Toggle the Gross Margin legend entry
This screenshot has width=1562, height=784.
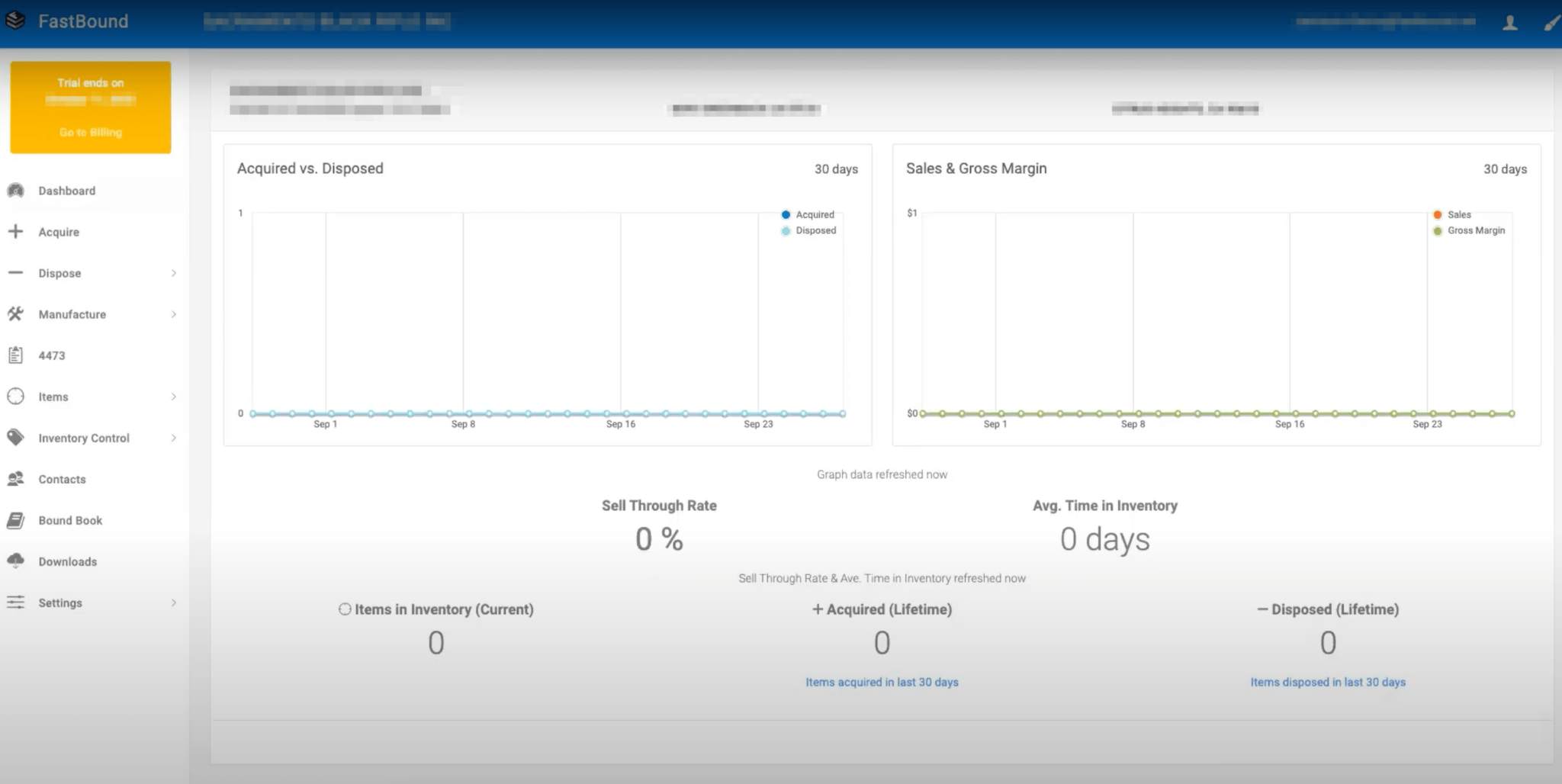(1470, 230)
